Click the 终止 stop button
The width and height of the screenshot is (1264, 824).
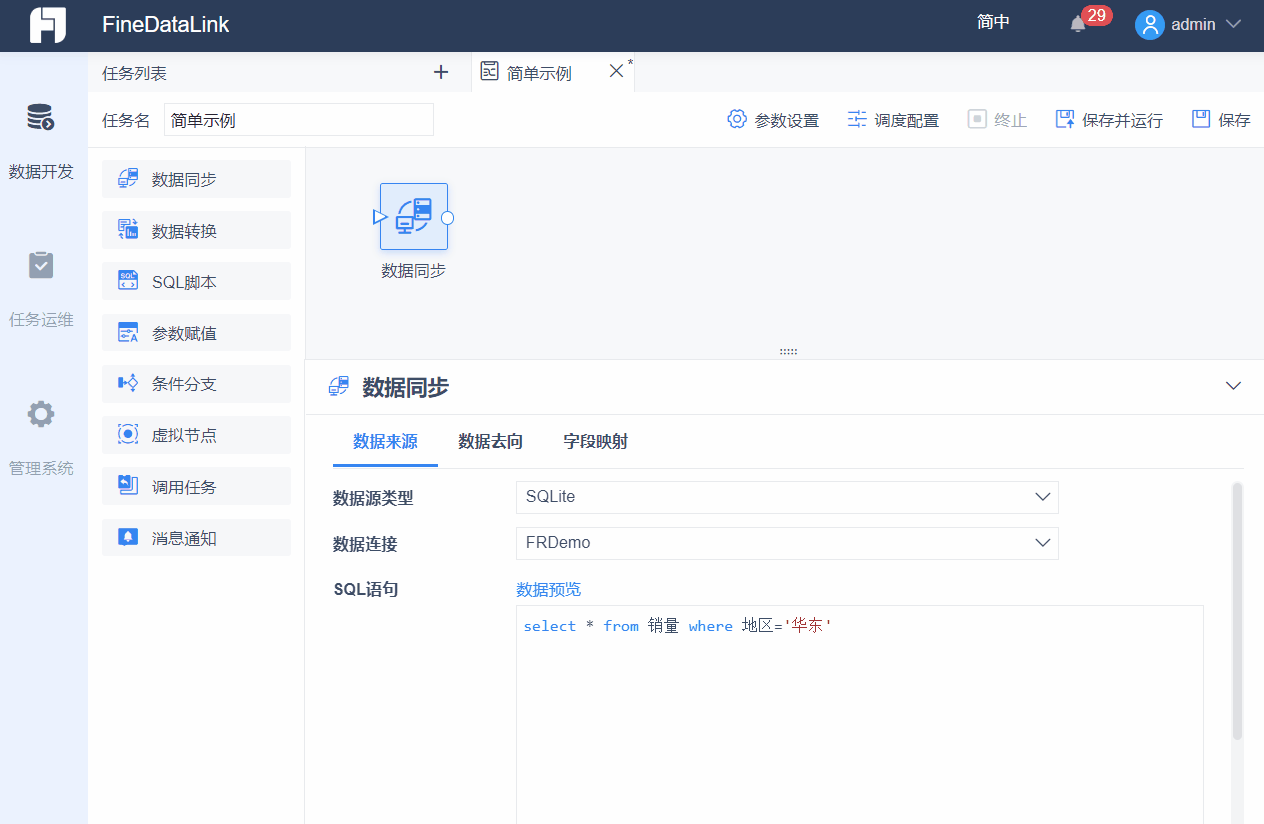(997, 120)
